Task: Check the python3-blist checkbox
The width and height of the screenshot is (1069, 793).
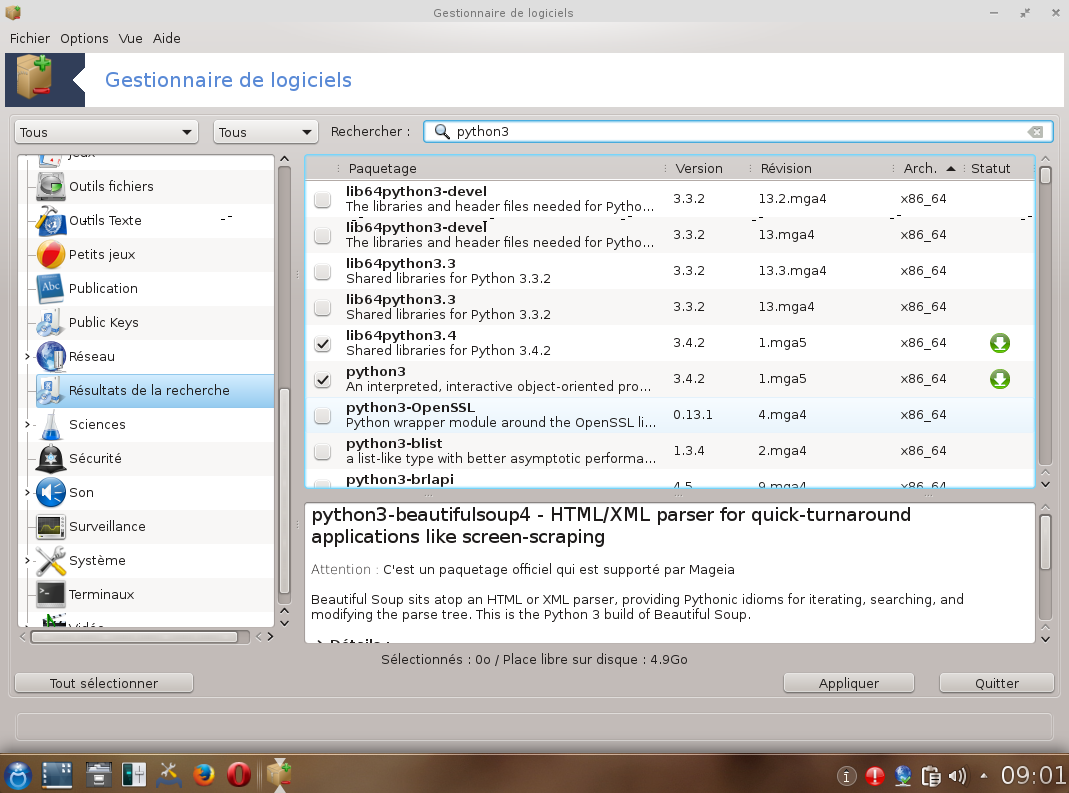Action: click(x=322, y=452)
